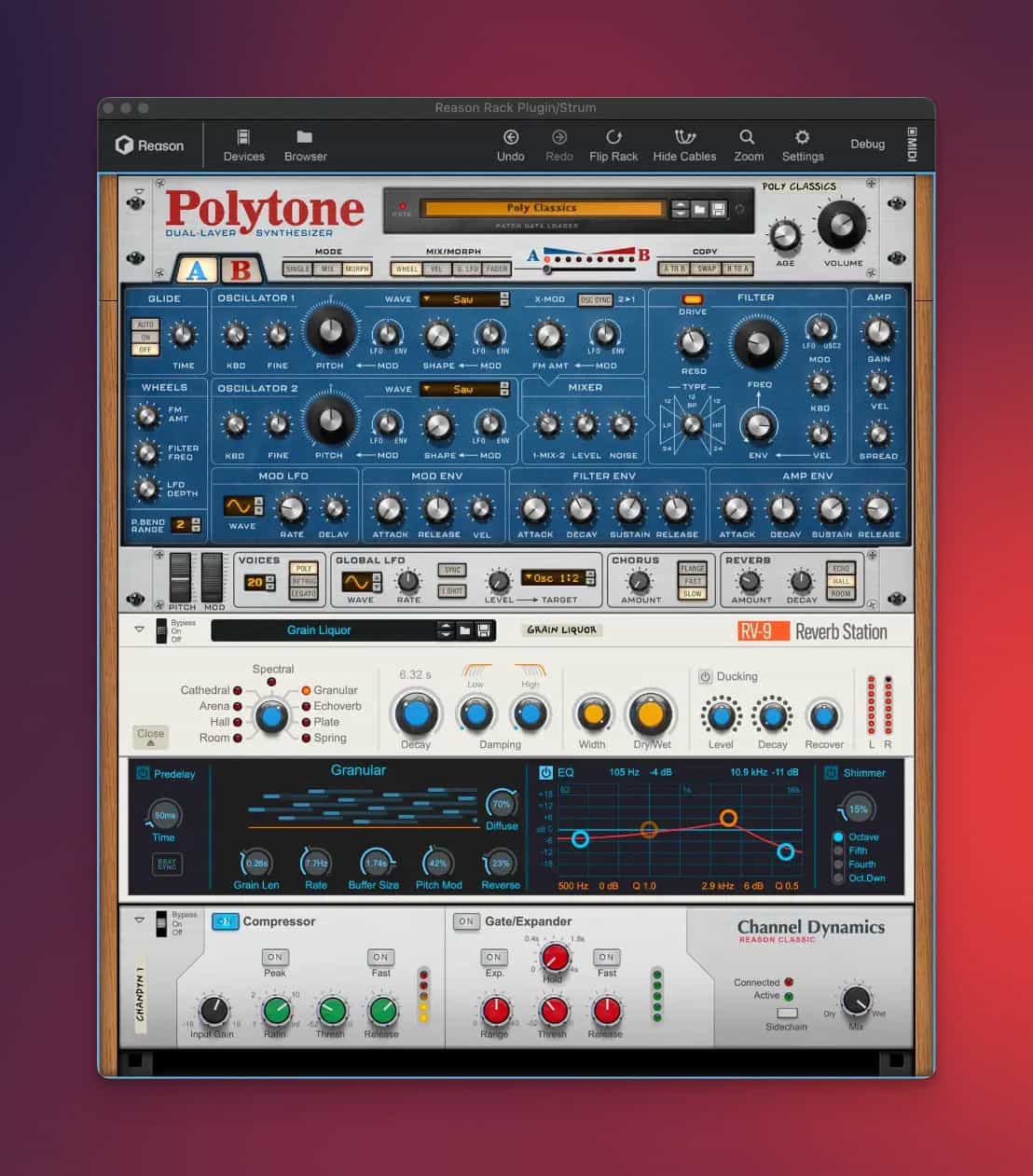Click the SWAP copy button
This screenshot has height=1176, width=1033.
[x=707, y=269]
